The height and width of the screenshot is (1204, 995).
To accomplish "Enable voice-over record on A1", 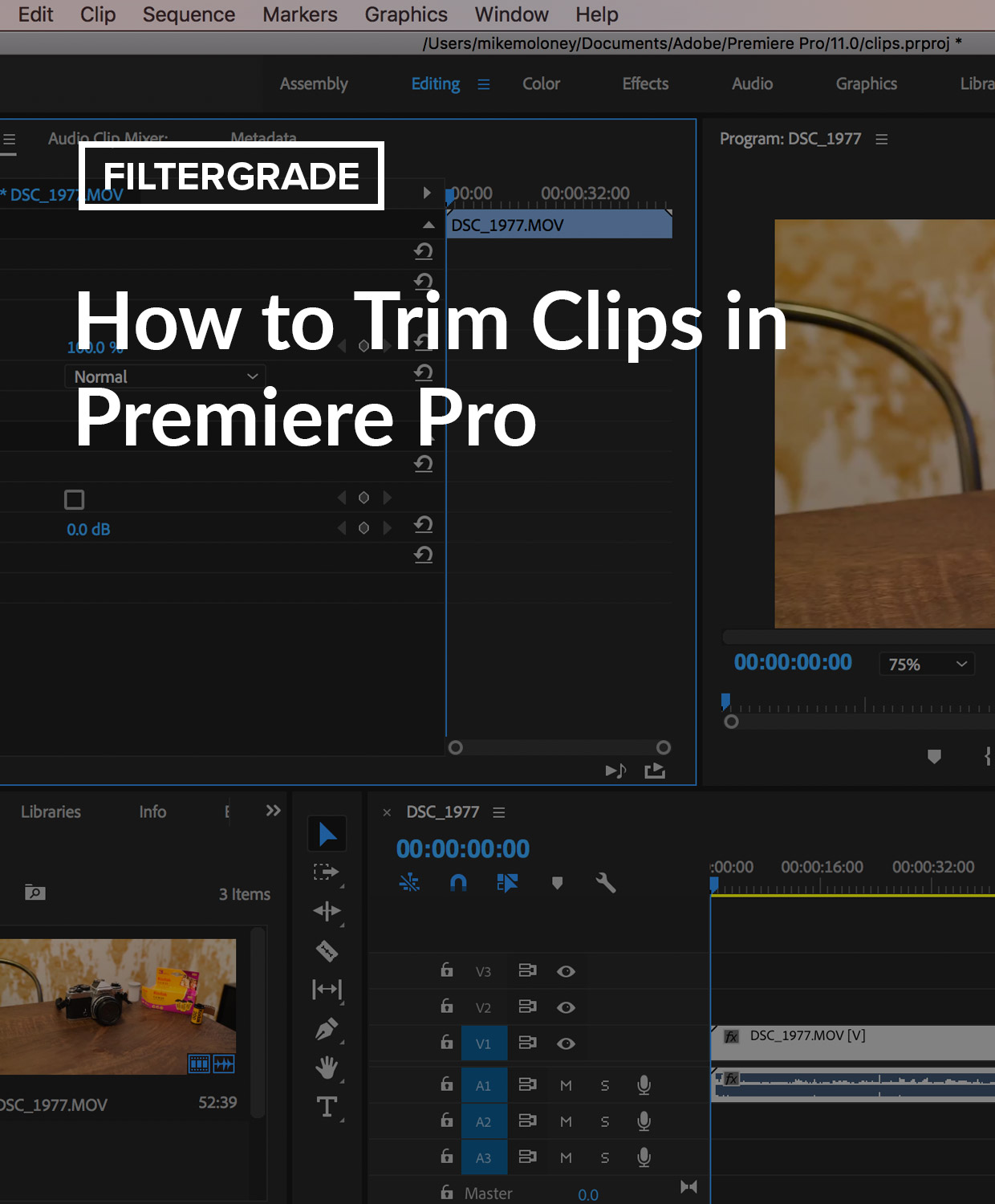I will 644,1085.
